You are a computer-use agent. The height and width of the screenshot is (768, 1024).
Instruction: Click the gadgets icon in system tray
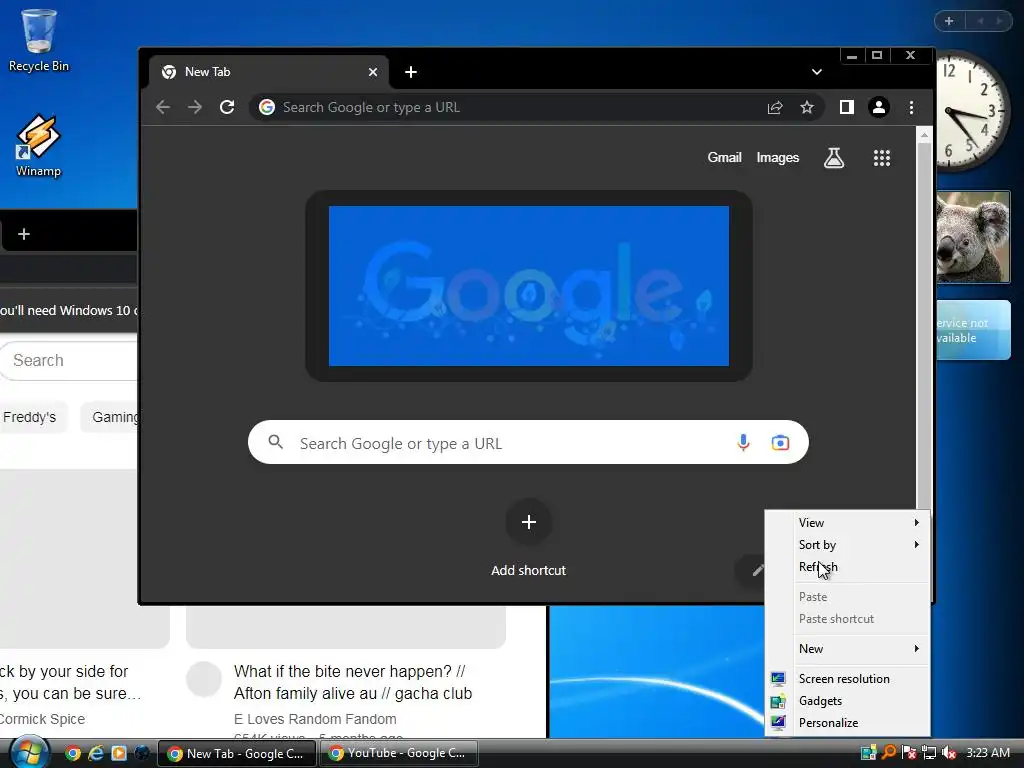coord(868,753)
